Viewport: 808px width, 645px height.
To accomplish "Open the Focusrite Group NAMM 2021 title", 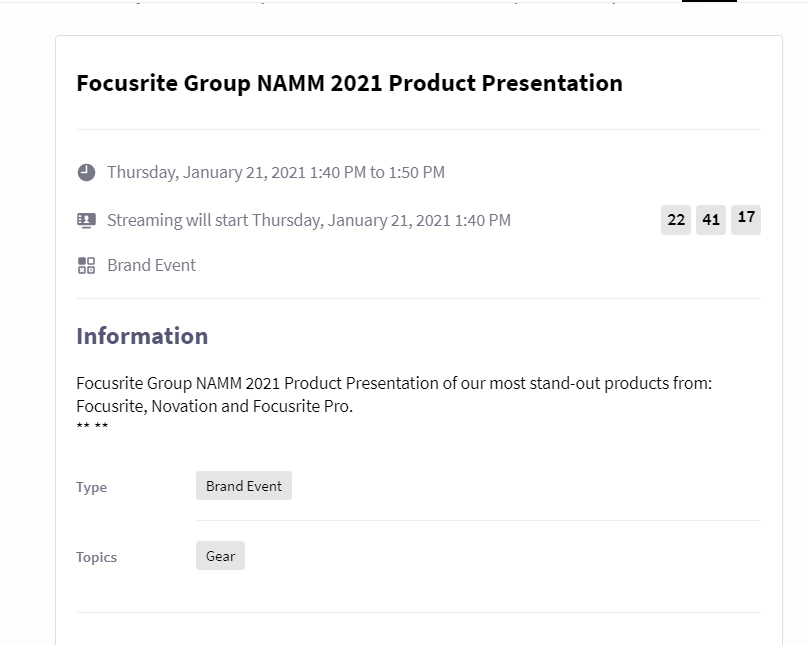I will pyautogui.click(x=349, y=83).
